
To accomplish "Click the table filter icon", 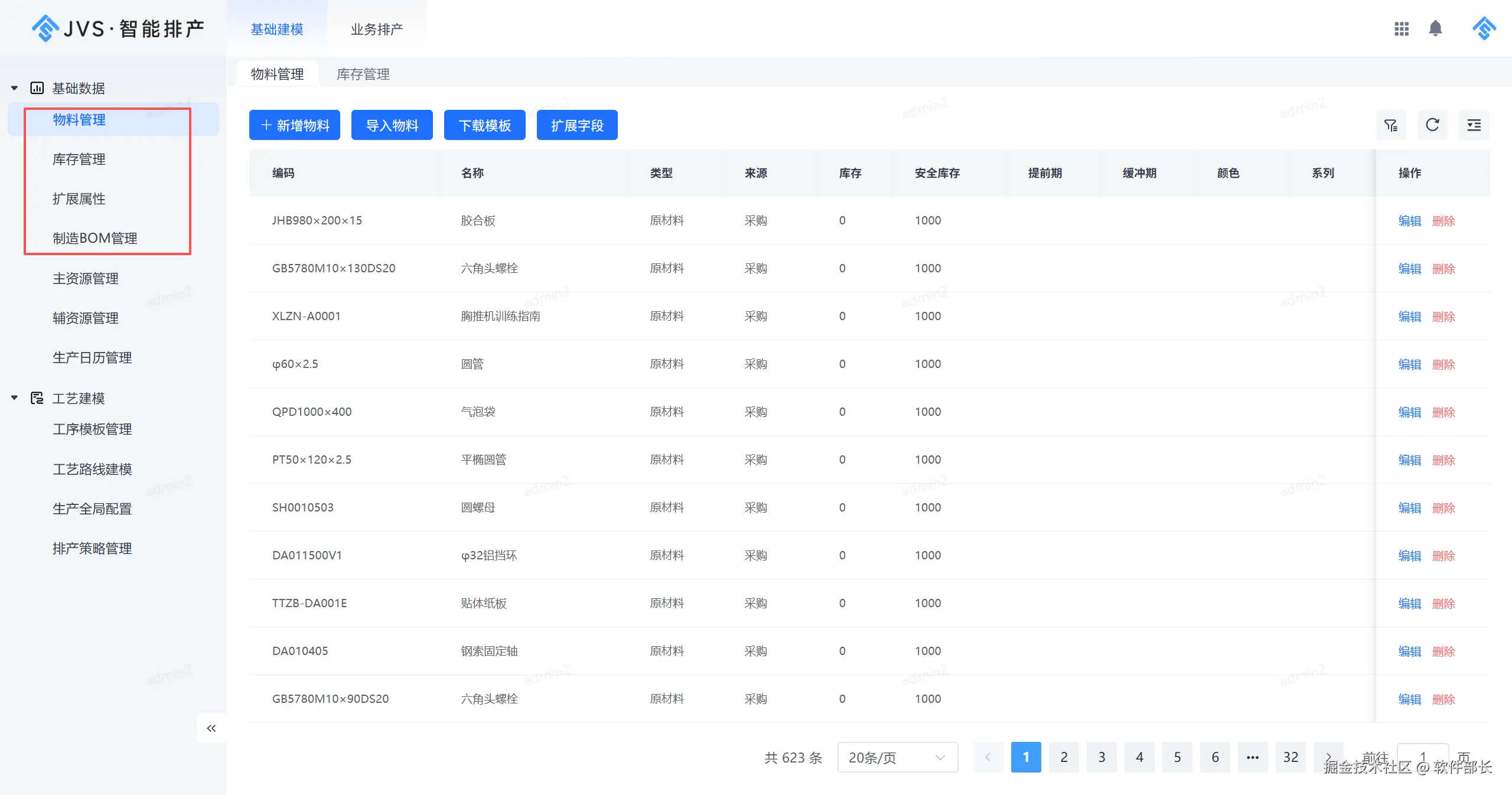I will click(1391, 125).
